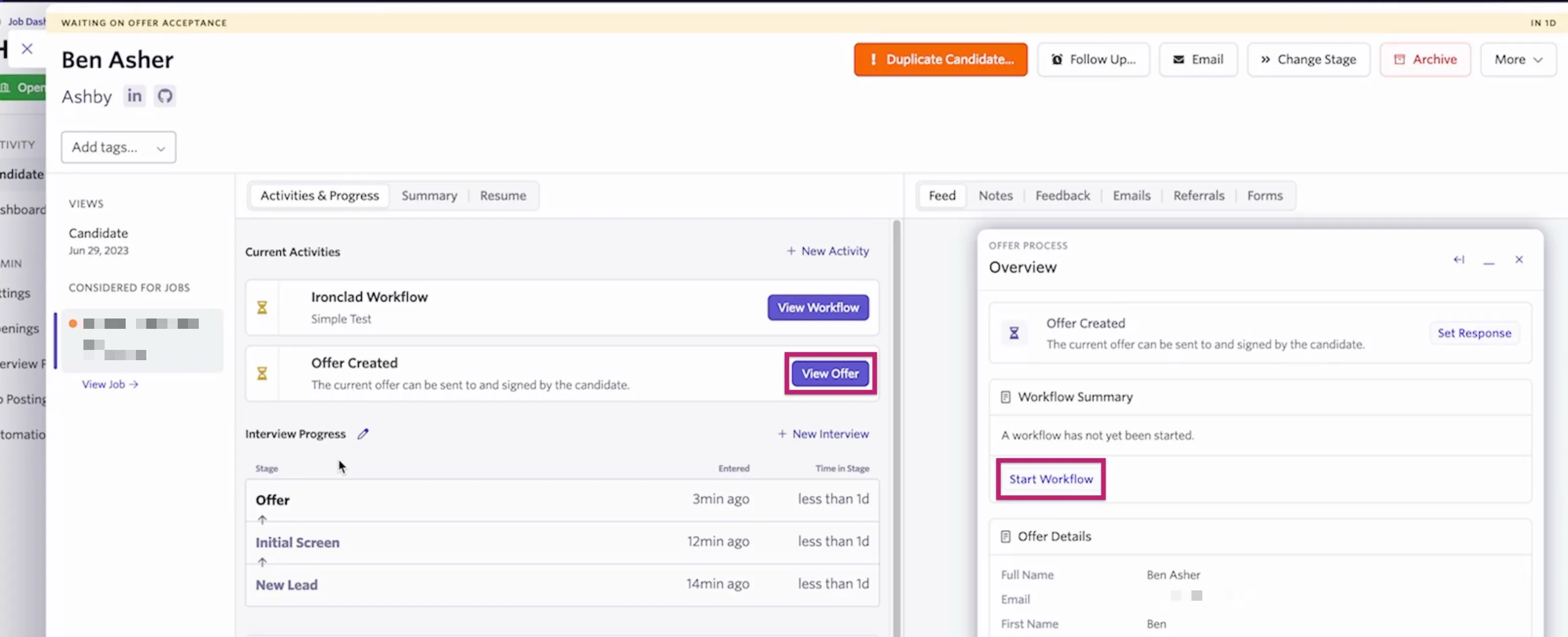The width and height of the screenshot is (1568, 637).
Task: Click the View Job link
Action: pos(110,385)
